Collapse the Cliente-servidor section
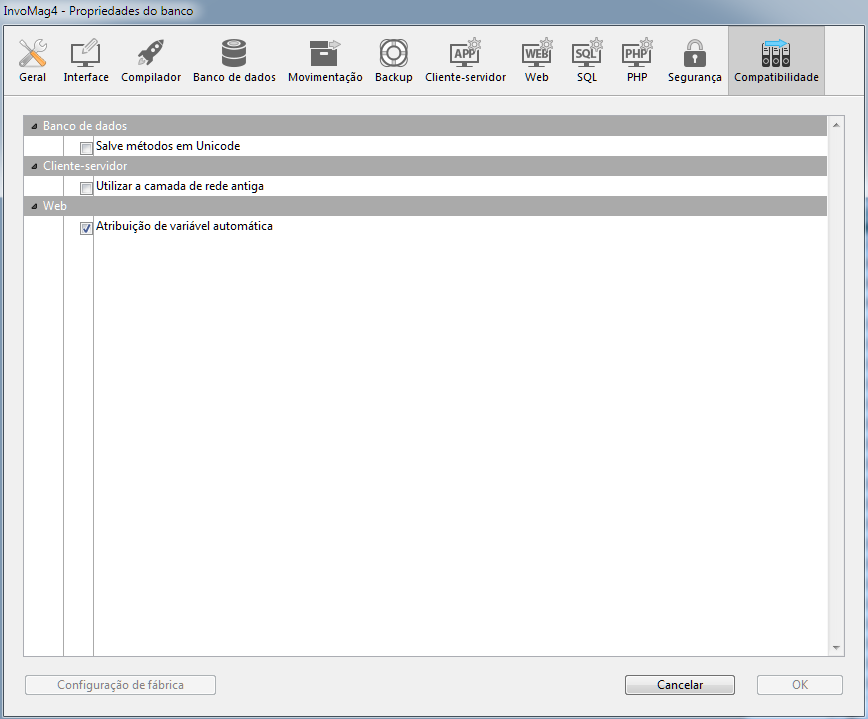 [x=34, y=166]
